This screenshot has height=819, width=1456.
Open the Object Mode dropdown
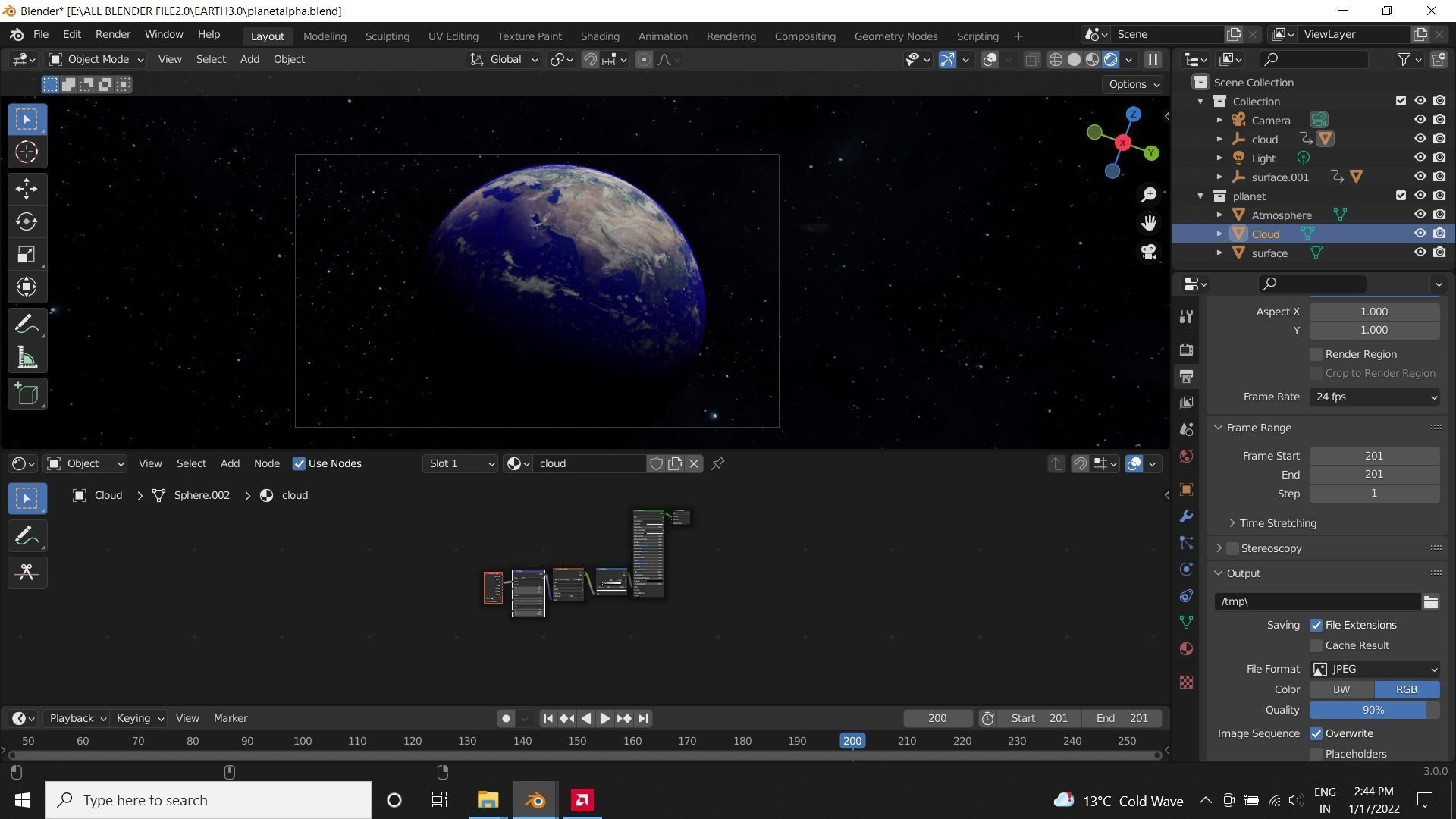pos(96,59)
